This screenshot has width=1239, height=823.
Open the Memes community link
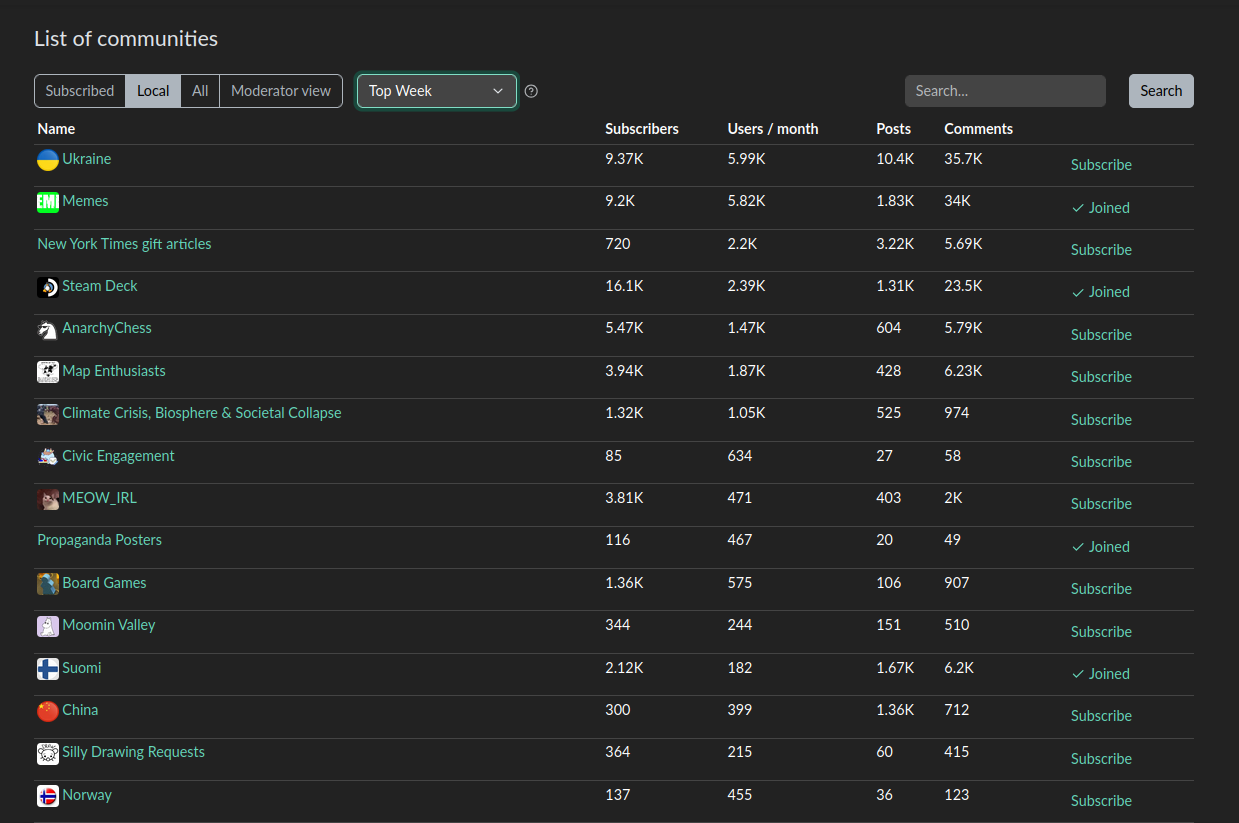85,201
